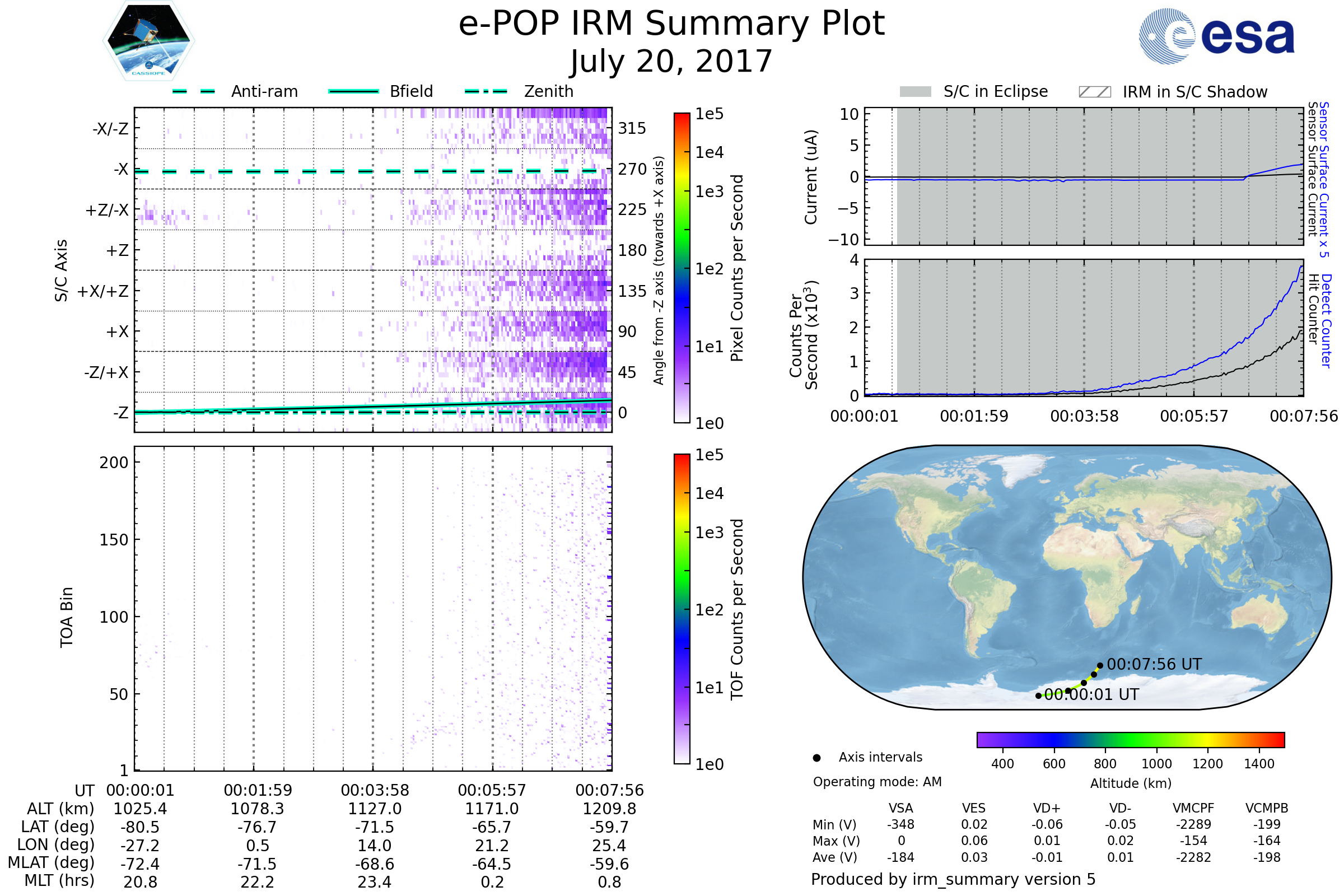Click the VSA column header in voltage table
Viewport: 1344px width, 896px height.
pos(900,809)
